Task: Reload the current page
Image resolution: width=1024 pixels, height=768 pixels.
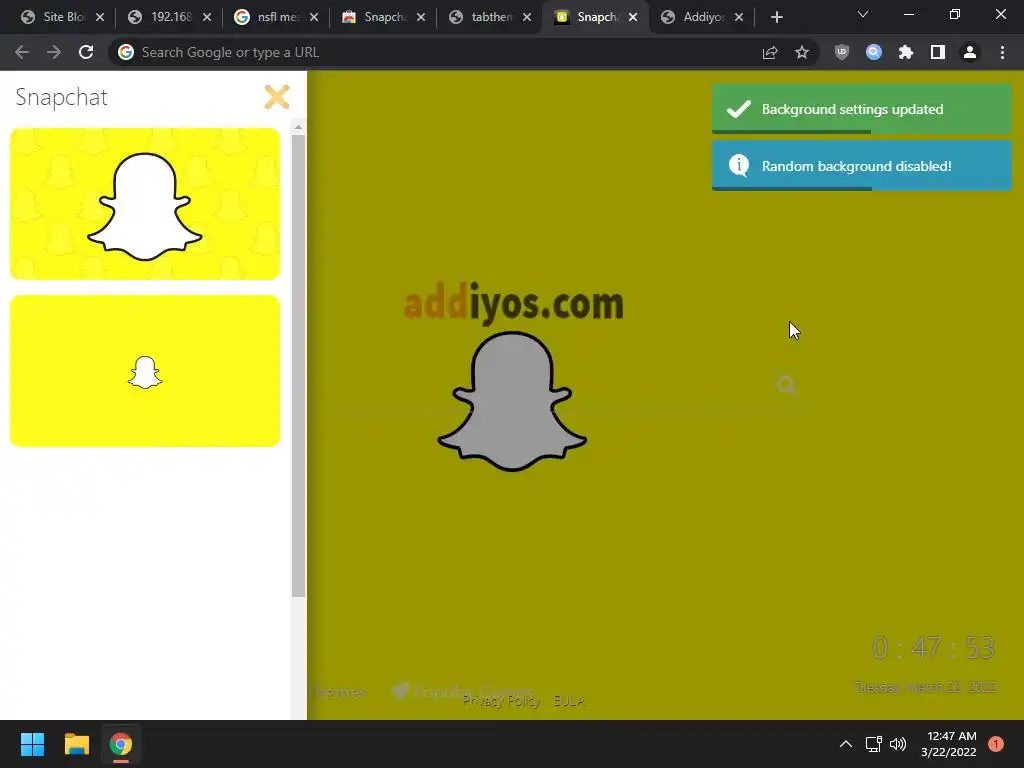Action: 86,52
